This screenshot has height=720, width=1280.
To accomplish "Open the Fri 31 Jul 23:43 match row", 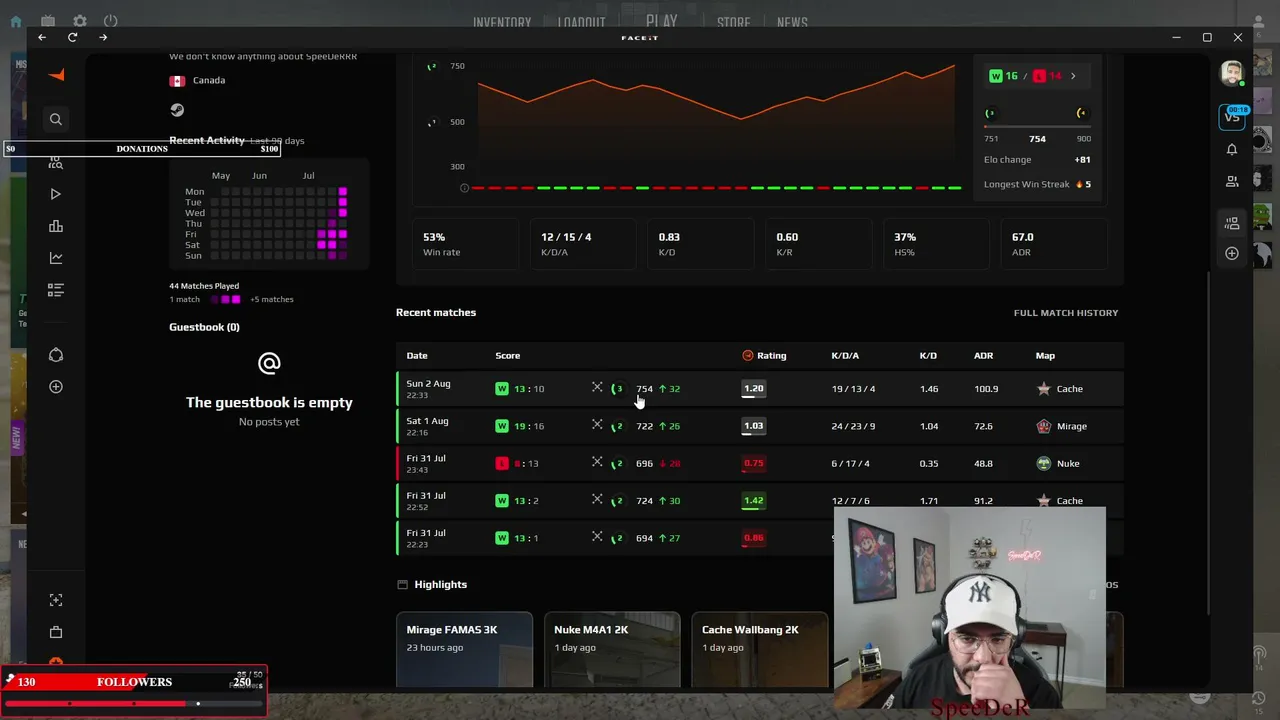I will click(x=760, y=463).
